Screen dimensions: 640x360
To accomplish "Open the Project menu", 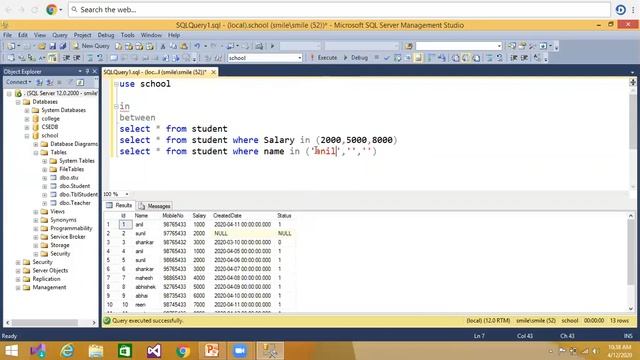I will pyautogui.click(x=82, y=35).
